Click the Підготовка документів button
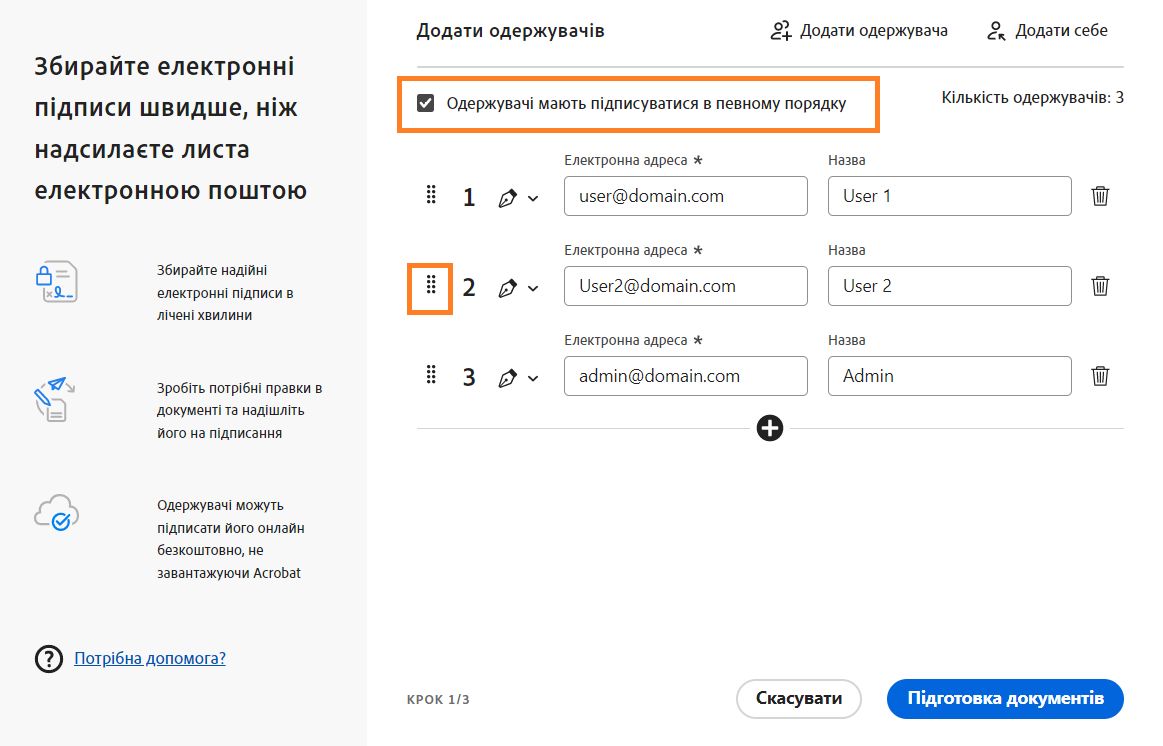1163x746 pixels. click(x=1004, y=699)
